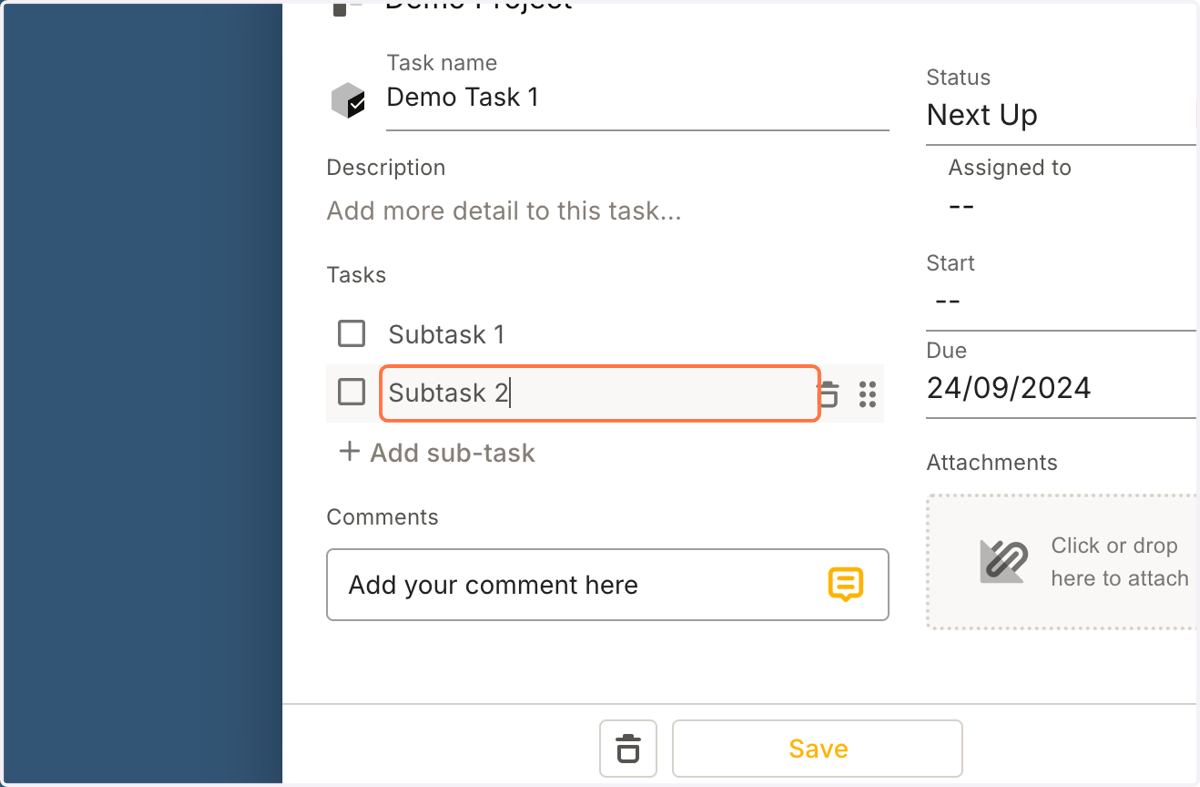Open the Due date field 24/09/2024
Screen dimensions: 1200x787
(x=1061, y=388)
